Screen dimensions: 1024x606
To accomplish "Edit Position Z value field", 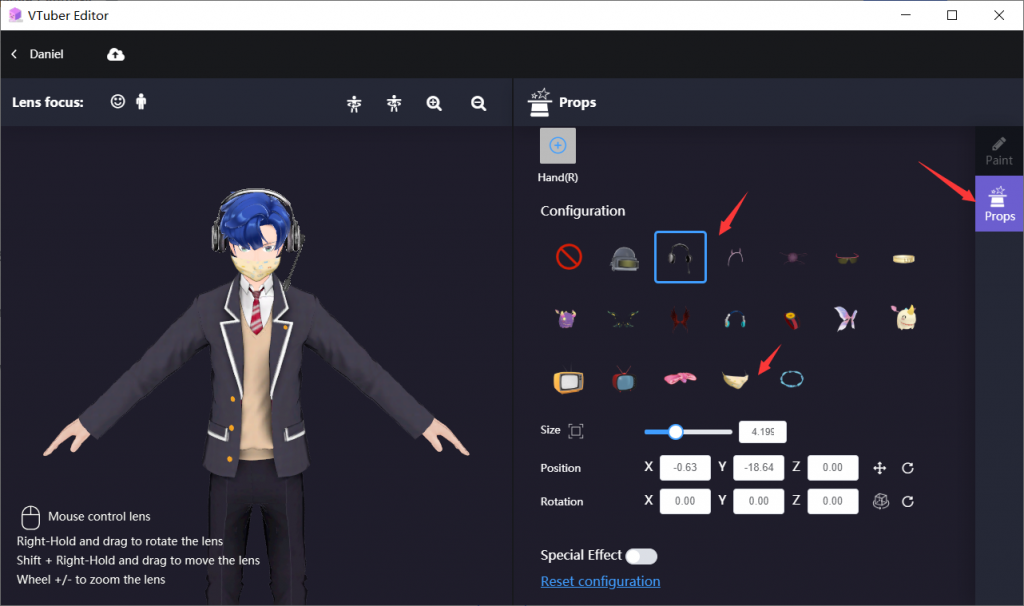I will coord(833,468).
